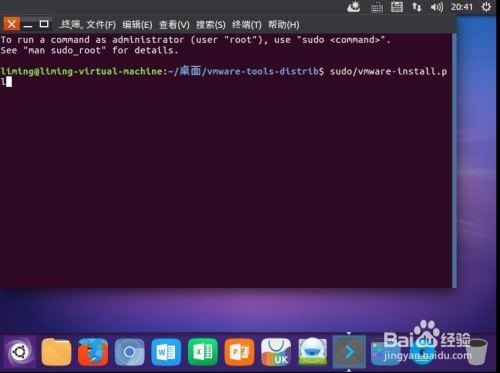The width and height of the screenshot is (500, 373).
Task: Open the Ubuntu start menu in dock
Action: pos(20,352)
